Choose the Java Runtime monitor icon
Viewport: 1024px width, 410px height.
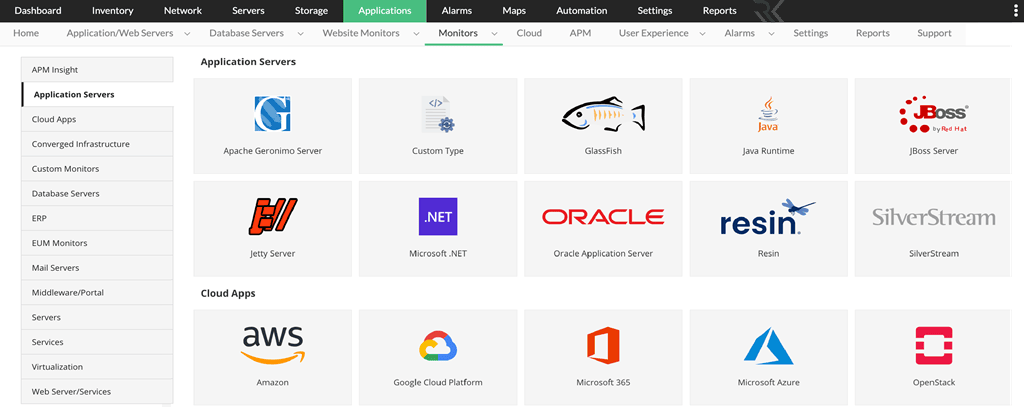point(768,115)
